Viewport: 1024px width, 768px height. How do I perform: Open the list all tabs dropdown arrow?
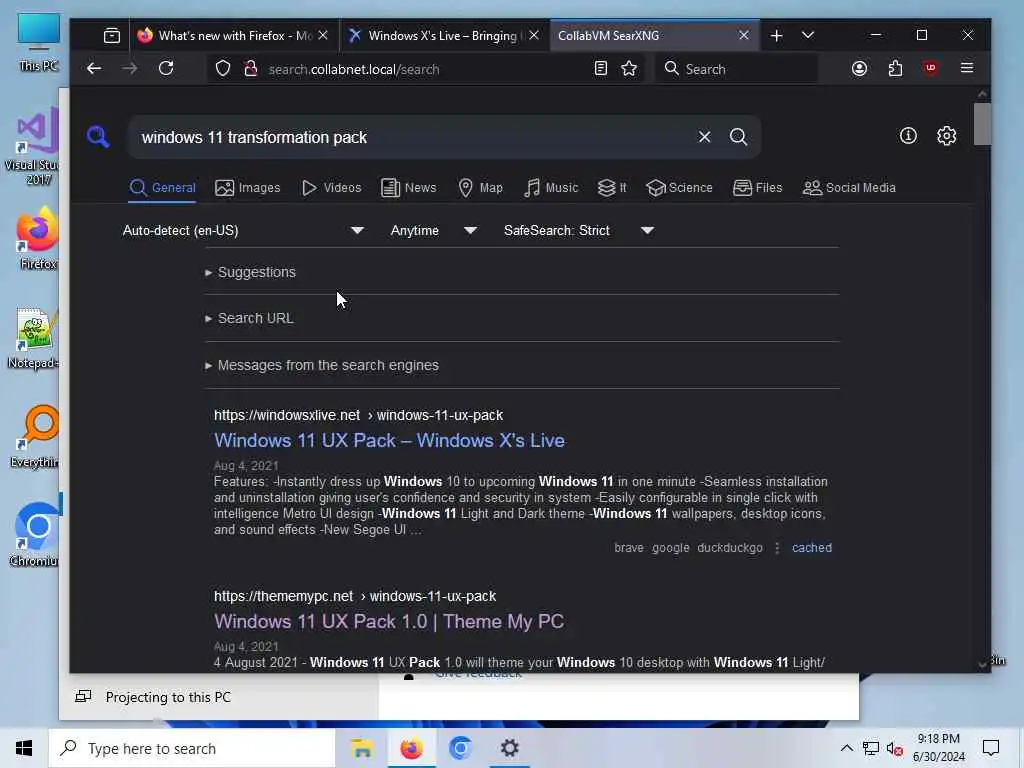[808, 35]
